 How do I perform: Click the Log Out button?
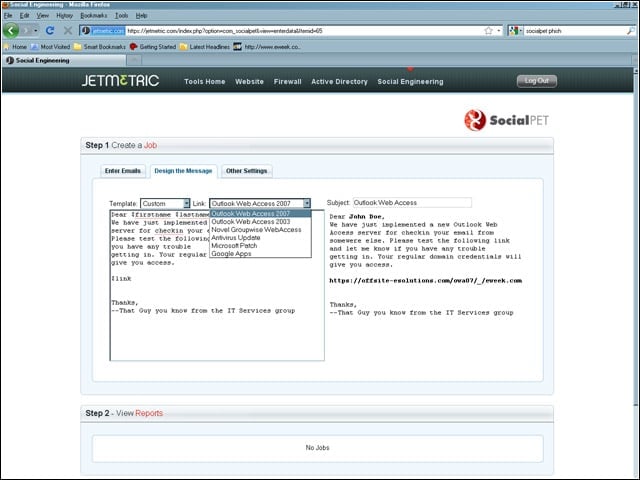click(x=536, y=81)
